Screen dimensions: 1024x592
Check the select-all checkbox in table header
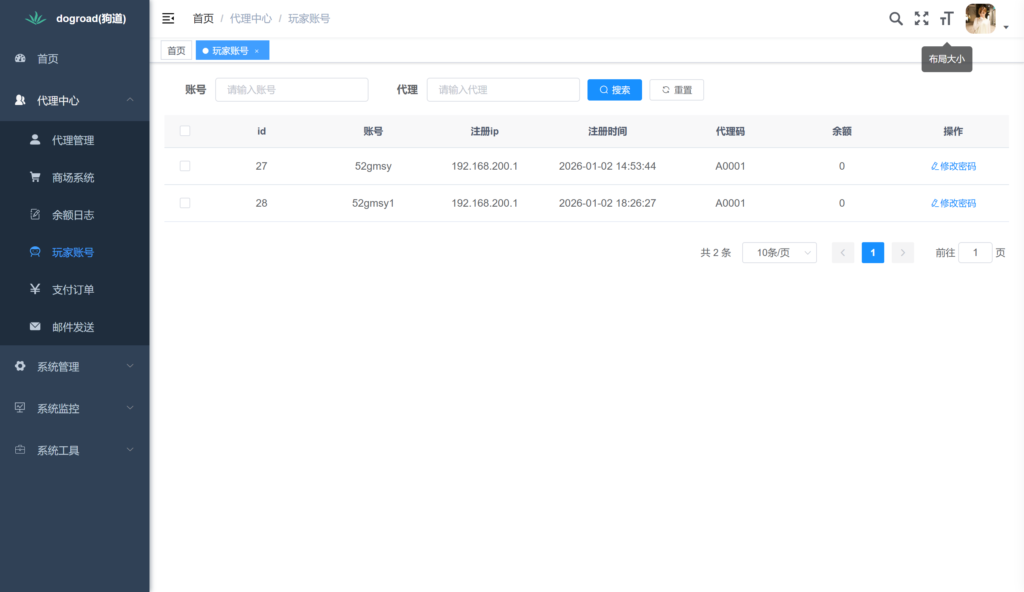click(x=184, y=131)
